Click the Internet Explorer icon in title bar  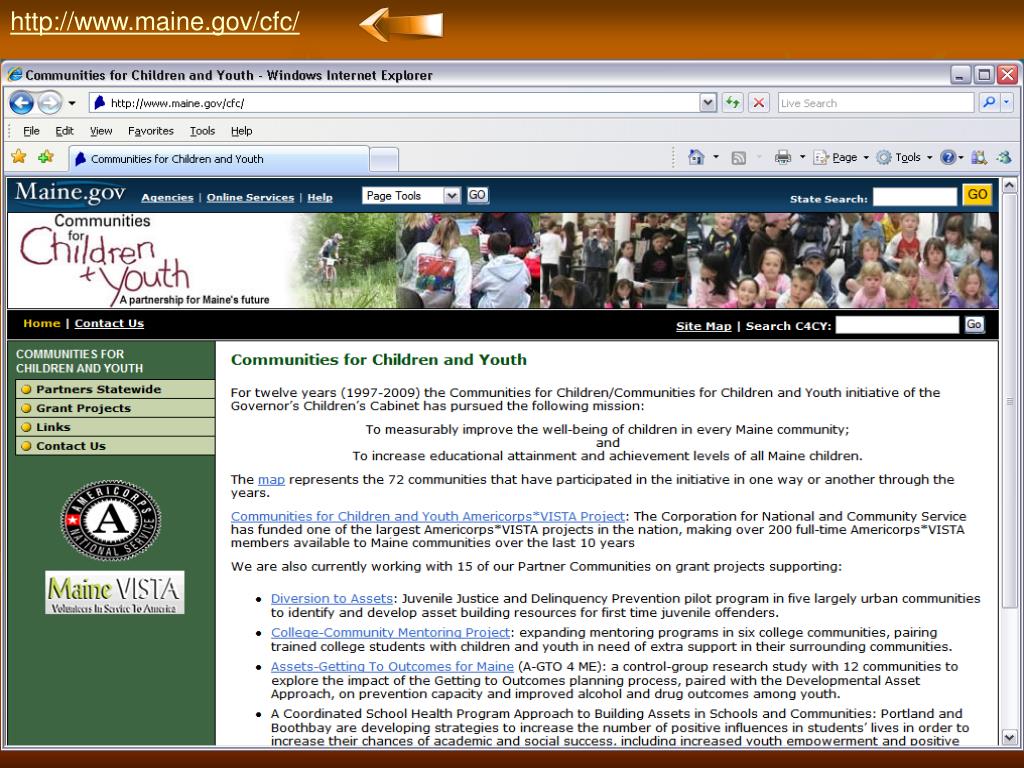click(14, 74)
